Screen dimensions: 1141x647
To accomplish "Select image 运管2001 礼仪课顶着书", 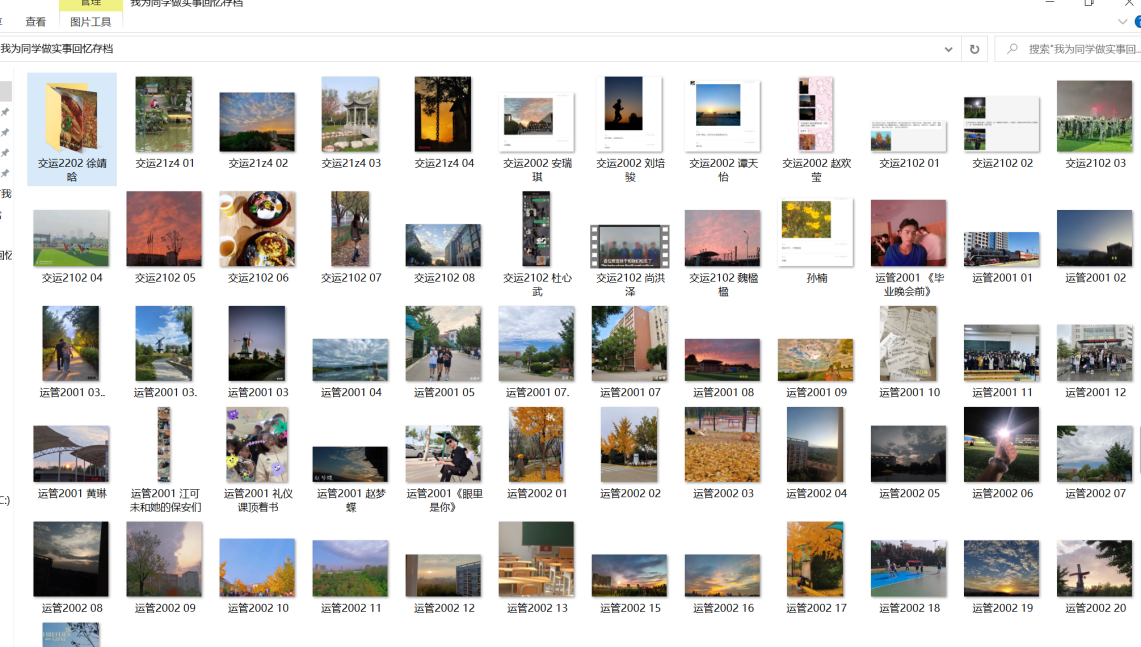I will pos(258,445).
